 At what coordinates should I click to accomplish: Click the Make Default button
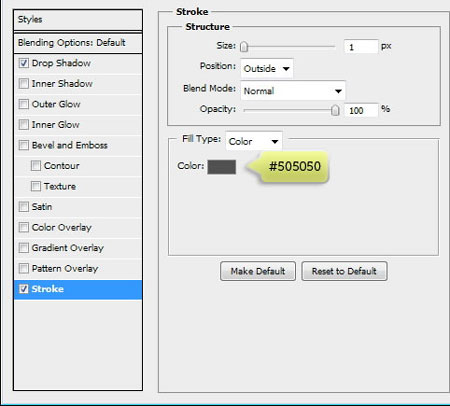coord(258,271)
